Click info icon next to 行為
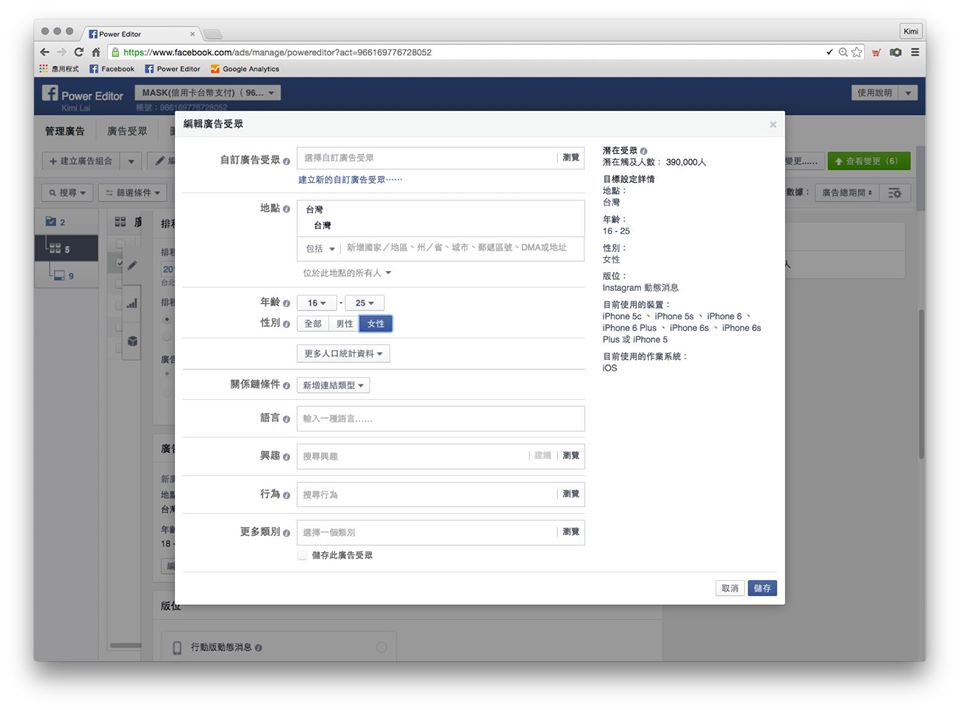 tap(286, 495)
